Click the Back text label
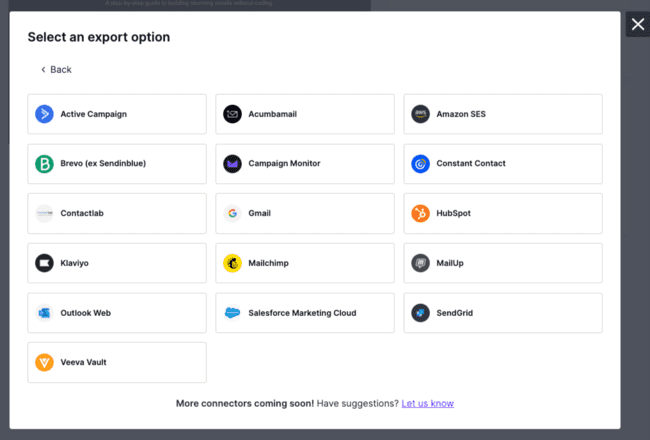Screen dimensions: 650x440 tap(61, 70)
